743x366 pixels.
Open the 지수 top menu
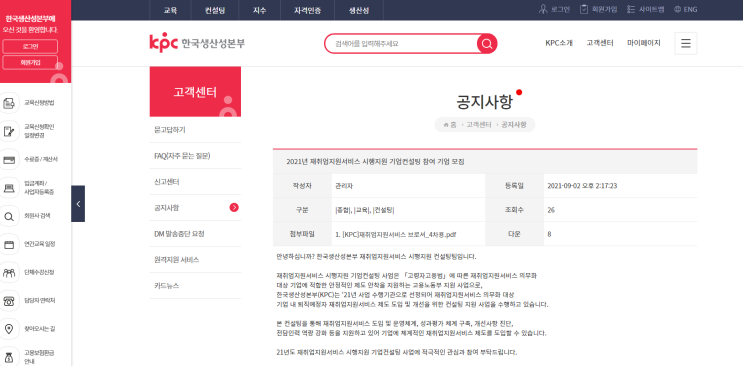click(260, 10)
